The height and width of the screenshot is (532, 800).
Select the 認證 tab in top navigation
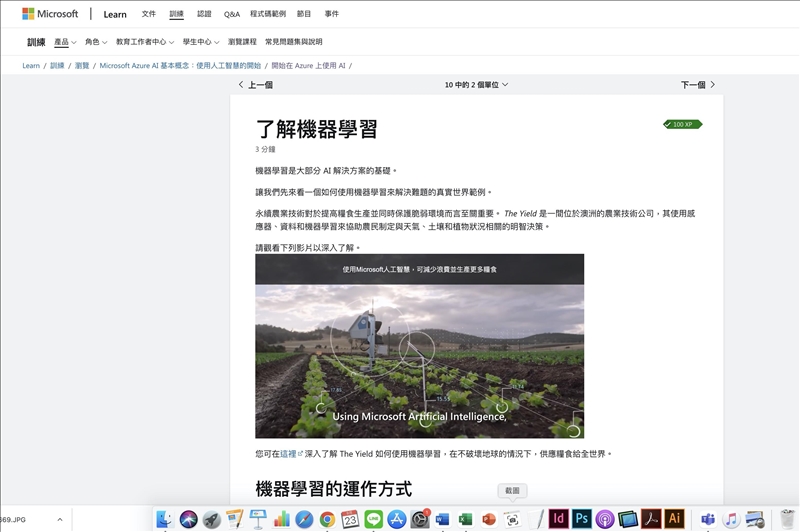204,14
